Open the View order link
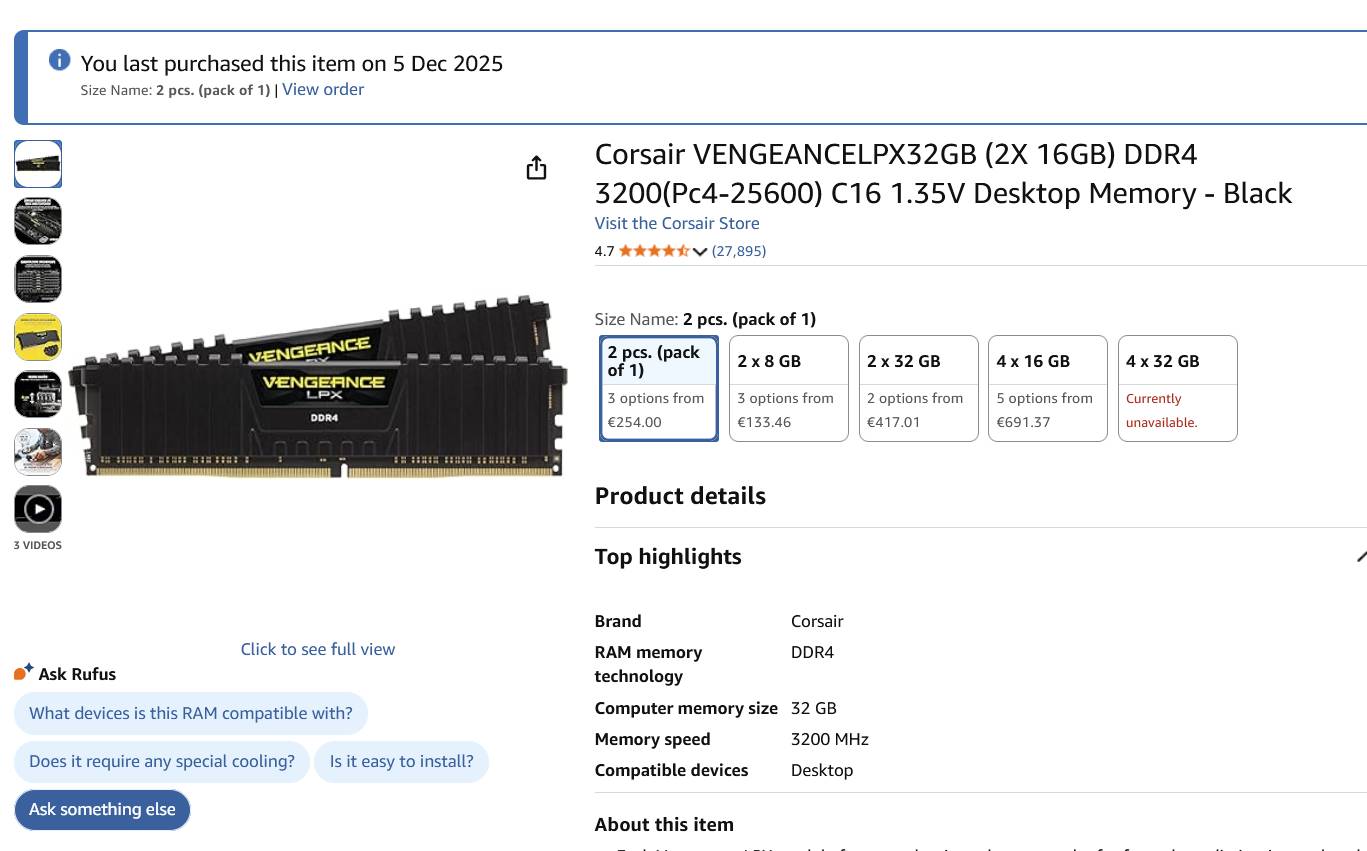 [323, 89]
